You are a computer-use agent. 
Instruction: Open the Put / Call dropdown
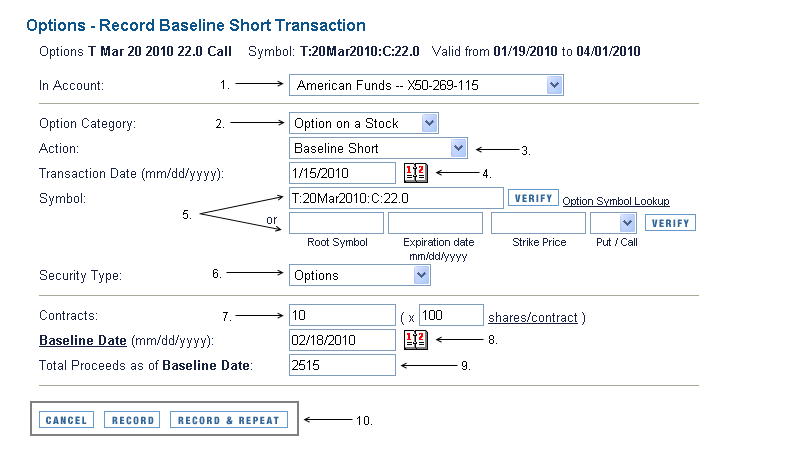tap(613, 223)
